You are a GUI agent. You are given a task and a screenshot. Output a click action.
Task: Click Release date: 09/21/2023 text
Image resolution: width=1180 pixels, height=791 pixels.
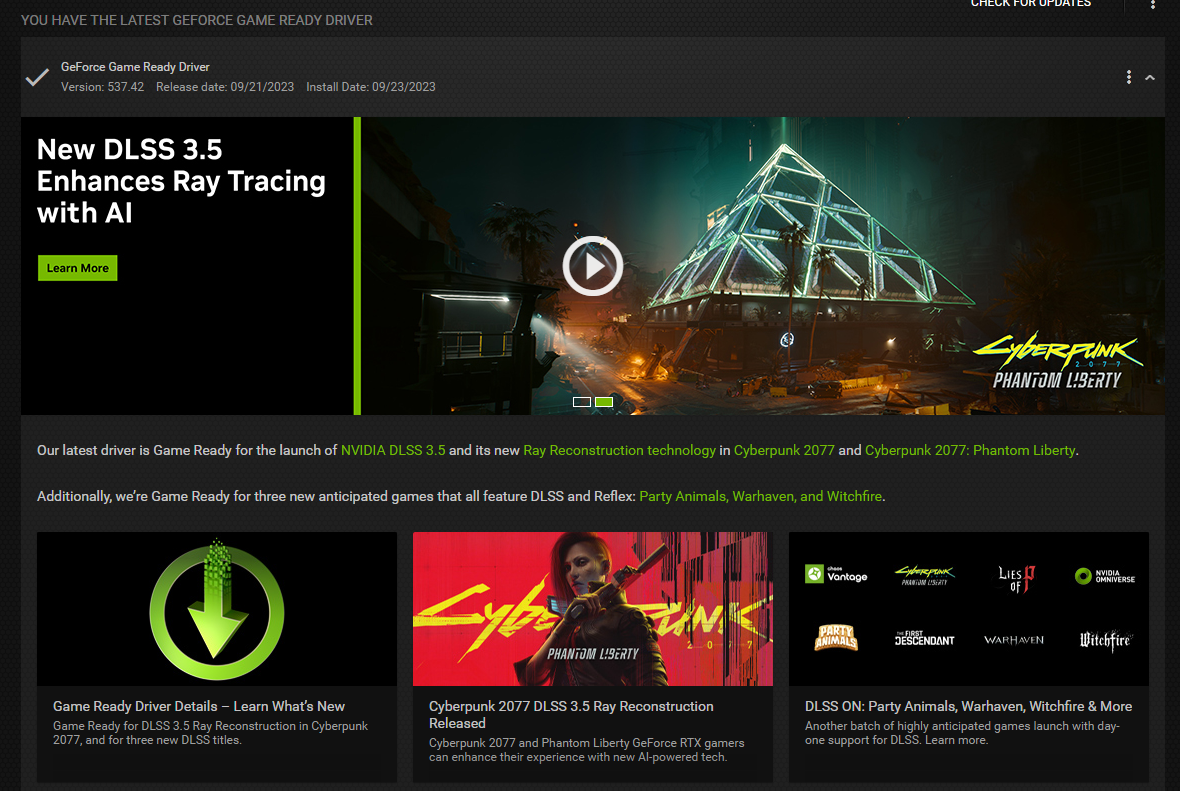click(x=225, y=87)
